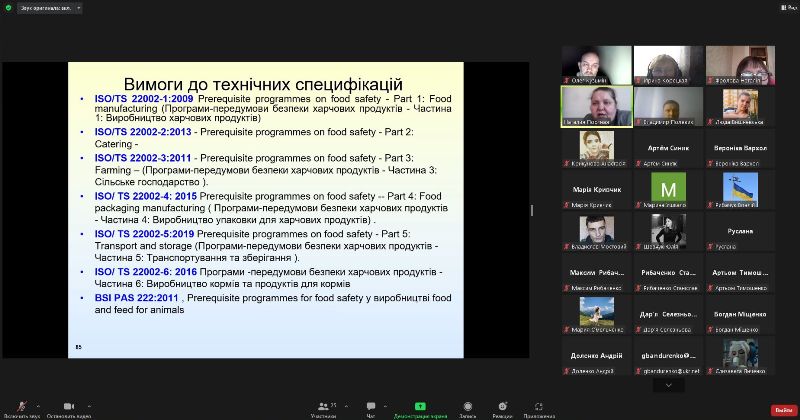Leave the meeting with Выйти

(784, 410)
